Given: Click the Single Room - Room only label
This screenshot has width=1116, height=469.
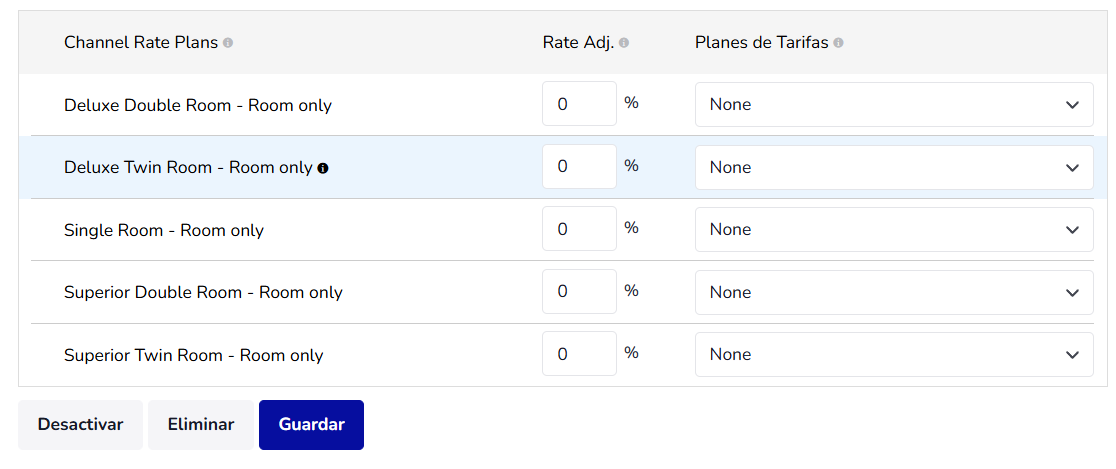Looking at the screenshot, I should (x=164, y=230).
